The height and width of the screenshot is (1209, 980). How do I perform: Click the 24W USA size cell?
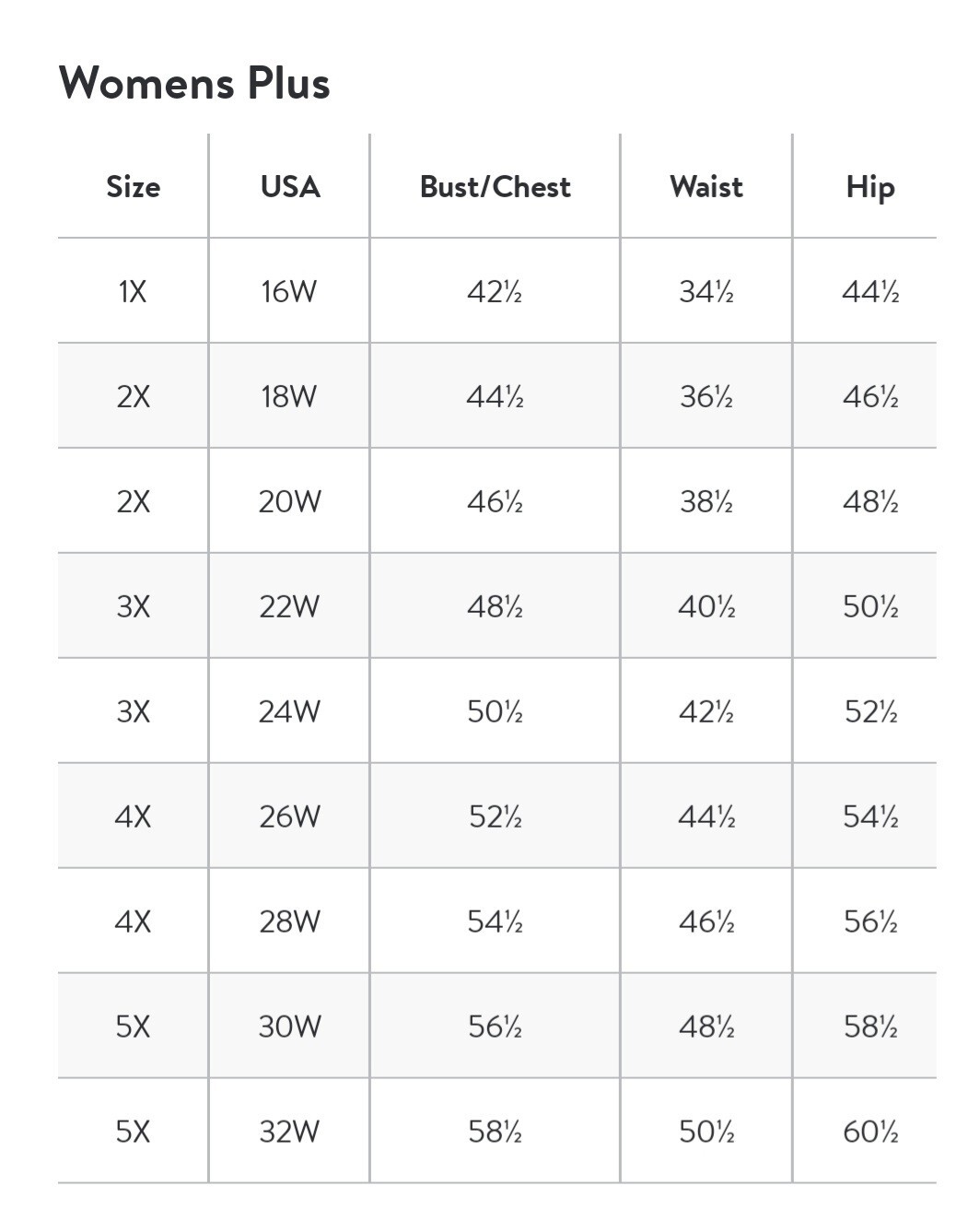point(289,711)
